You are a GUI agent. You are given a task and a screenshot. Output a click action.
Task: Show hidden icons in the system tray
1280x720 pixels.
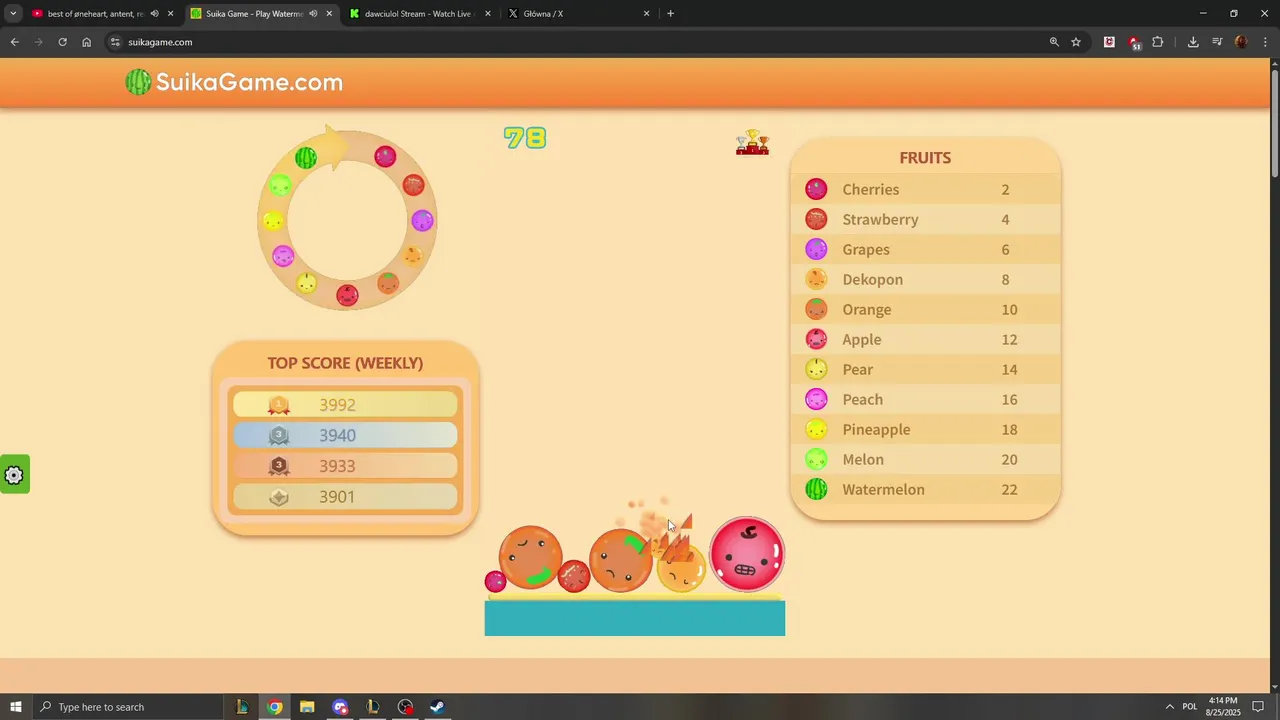click(x=1169, y=707)
